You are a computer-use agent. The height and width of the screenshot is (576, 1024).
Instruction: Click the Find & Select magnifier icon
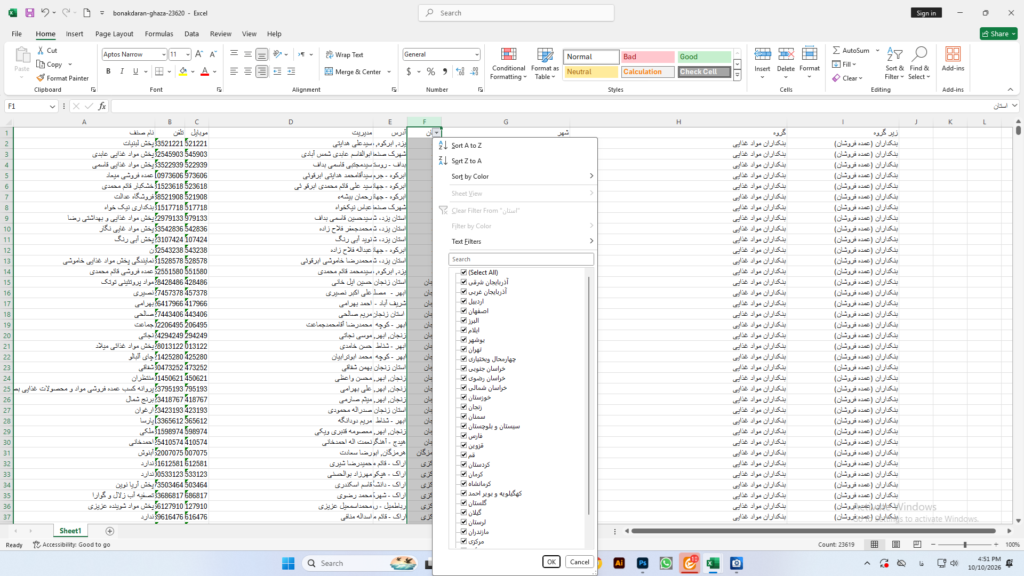pos(920,54)
